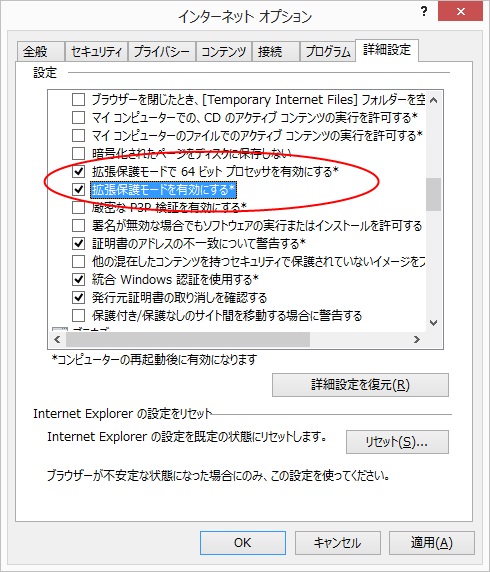
Task: Open the help question mark icon
Action: (424, 12)
